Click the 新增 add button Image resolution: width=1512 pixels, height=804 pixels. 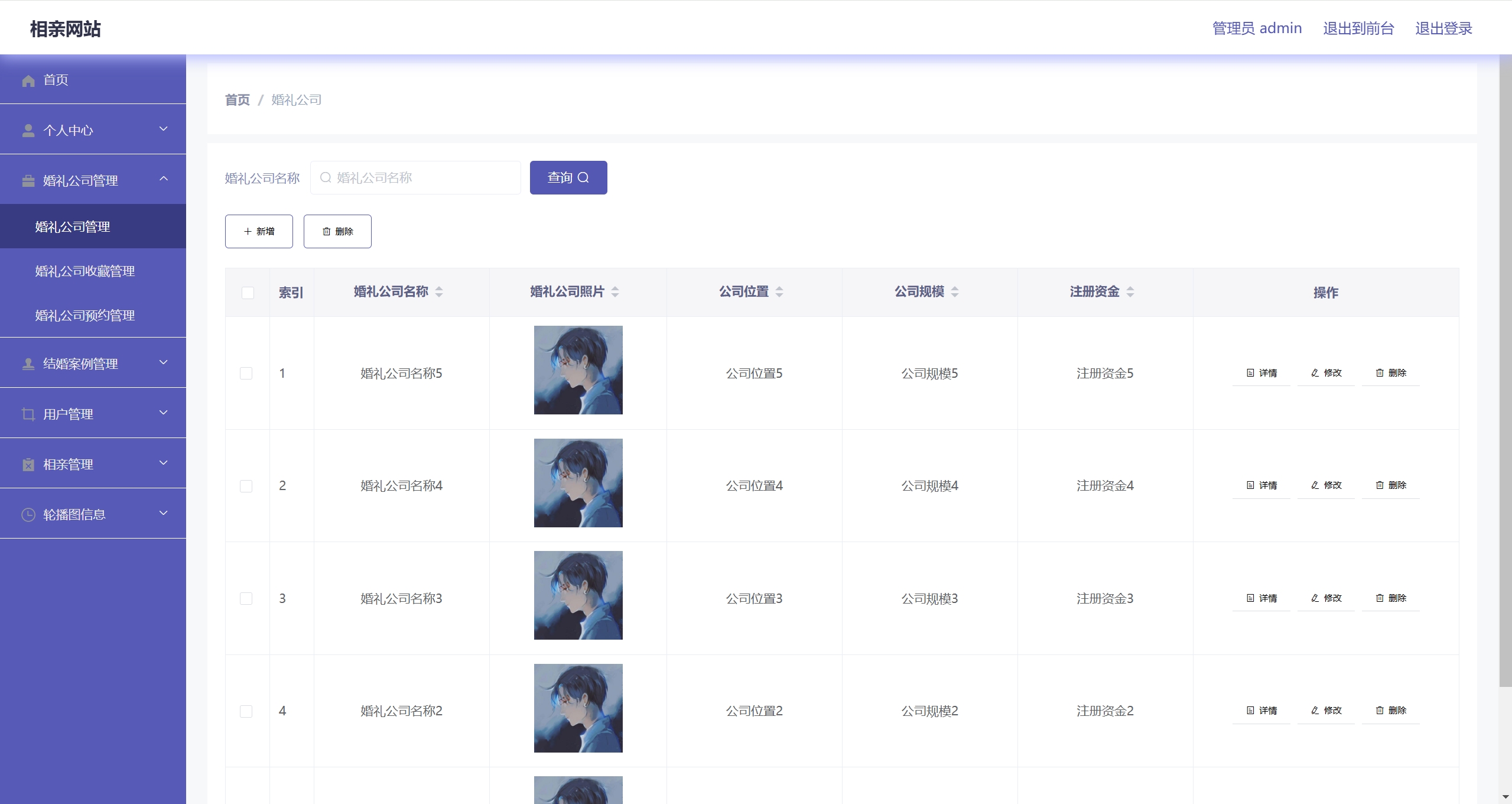259,231
